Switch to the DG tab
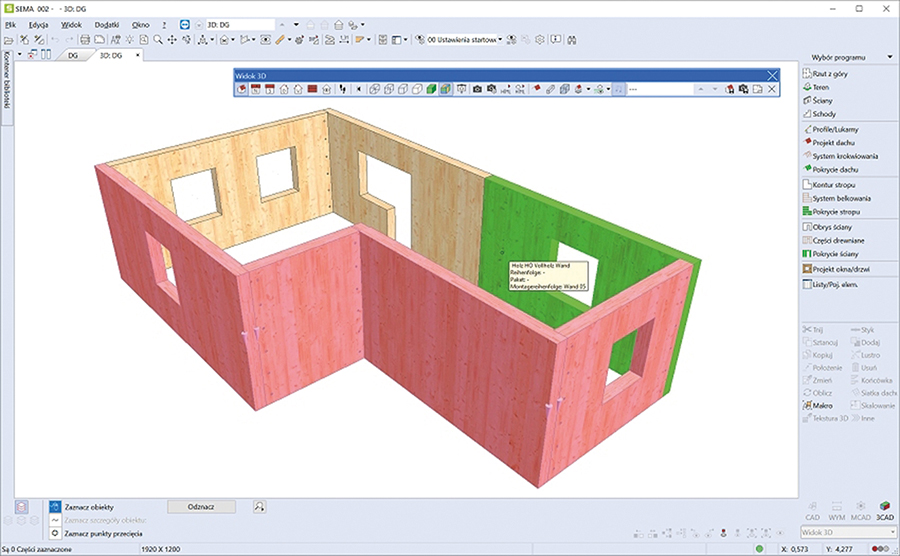Image resolution: width=900 pixels, height=556 pixels. pos(73,56)
